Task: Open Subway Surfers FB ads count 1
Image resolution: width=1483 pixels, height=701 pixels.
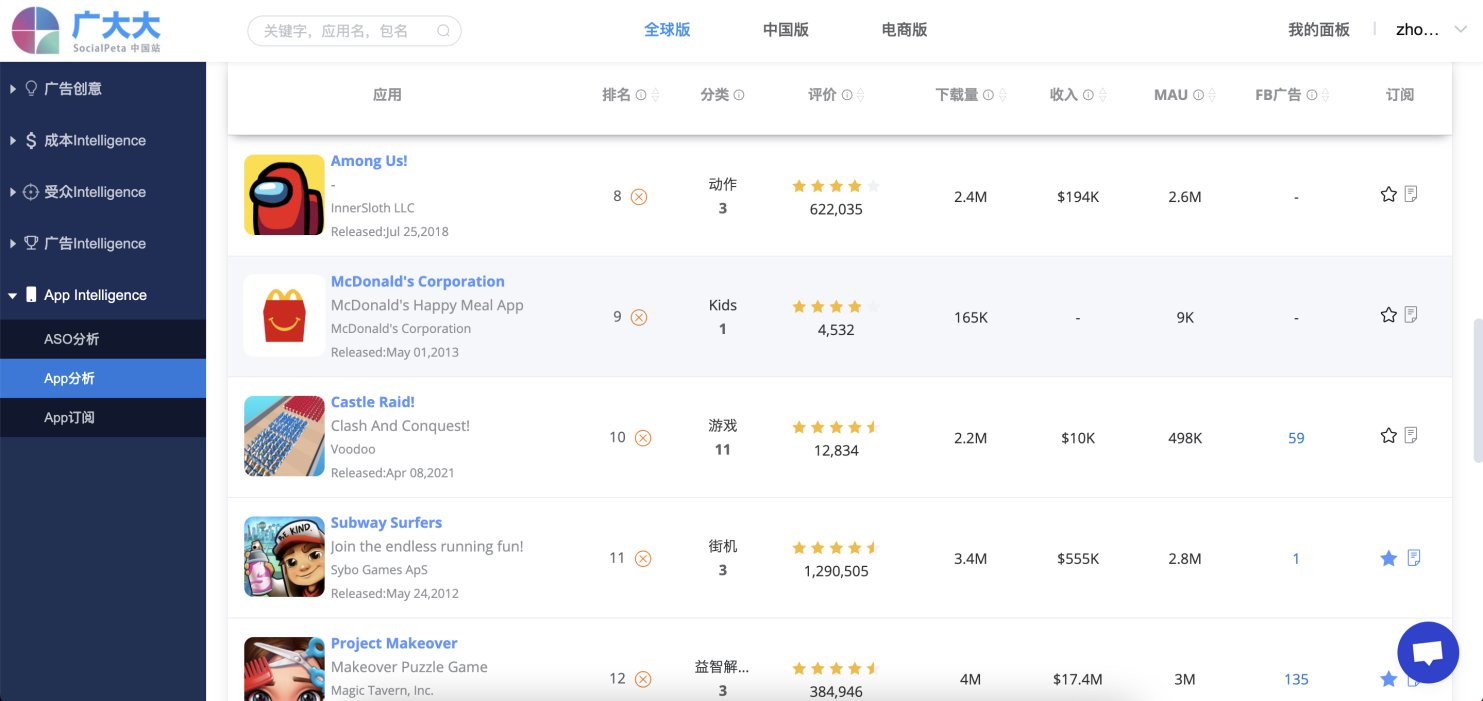Action: 1296,559
